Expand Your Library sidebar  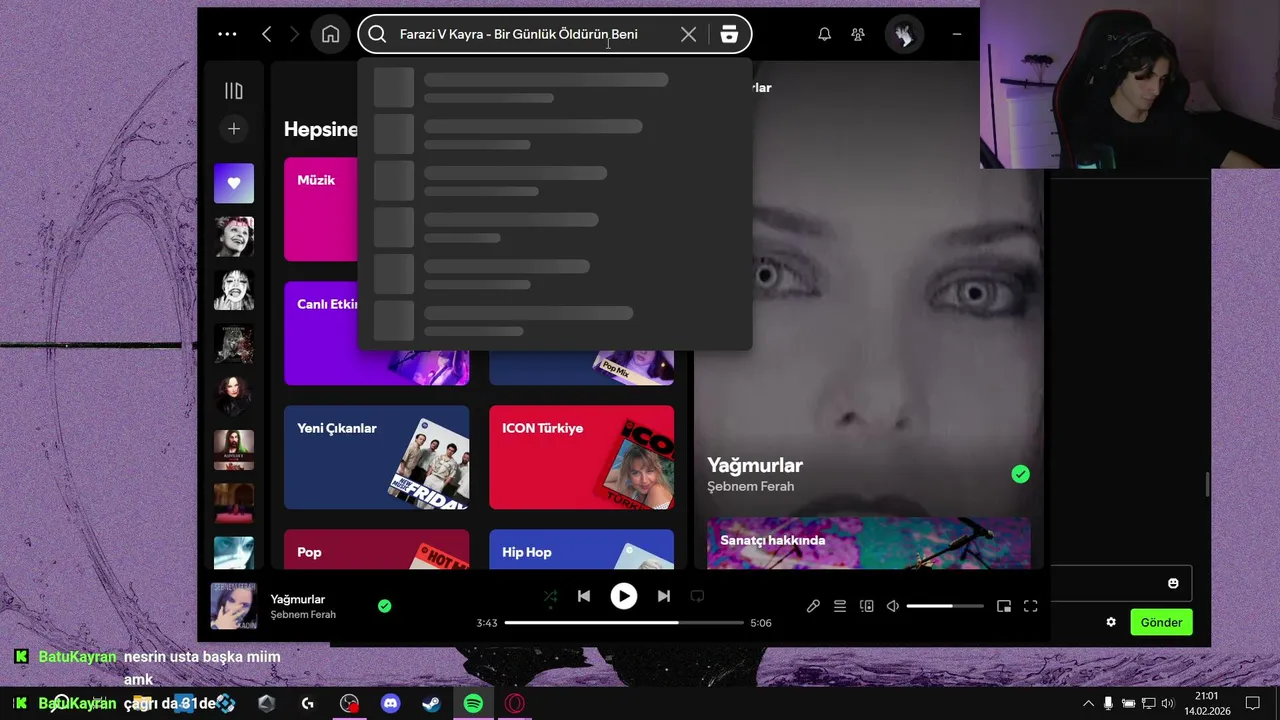pyautogui.click(x=234, y=91)
